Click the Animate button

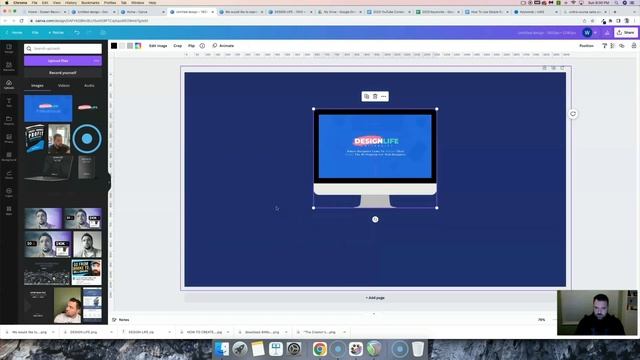pyautogui.click(x=223, y=46)
